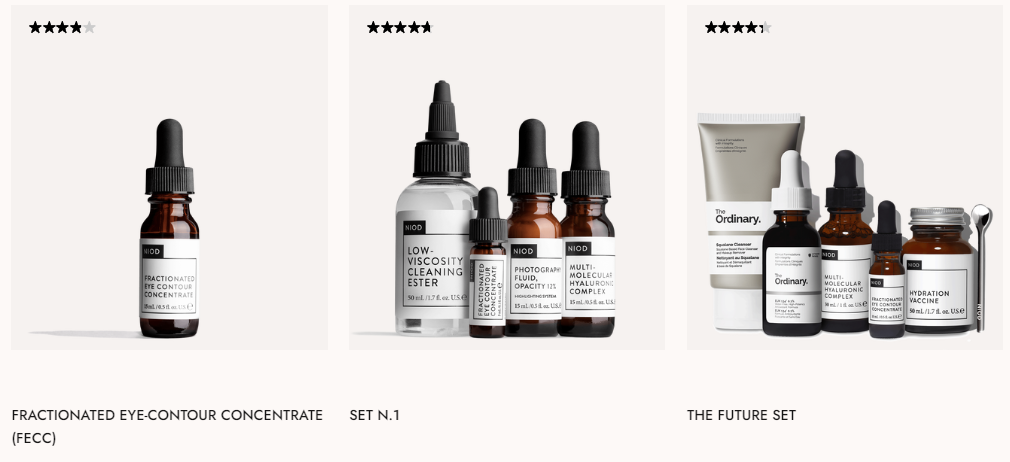Click the partial last star on The Future Set rating

[x=765, y=27]
